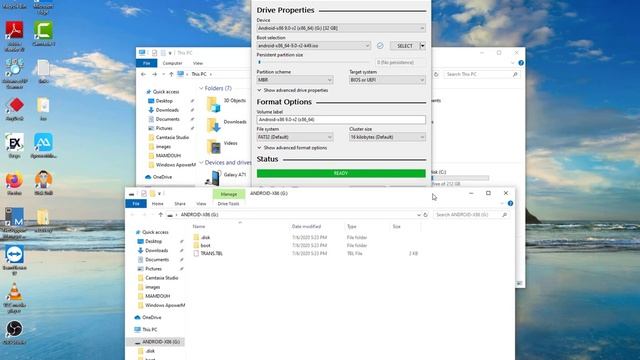Click search magnifier in ANDROID-X86 search box
The width and height of the screenshot is (640, 360).
pyautogui.click(x=504, y=215)
